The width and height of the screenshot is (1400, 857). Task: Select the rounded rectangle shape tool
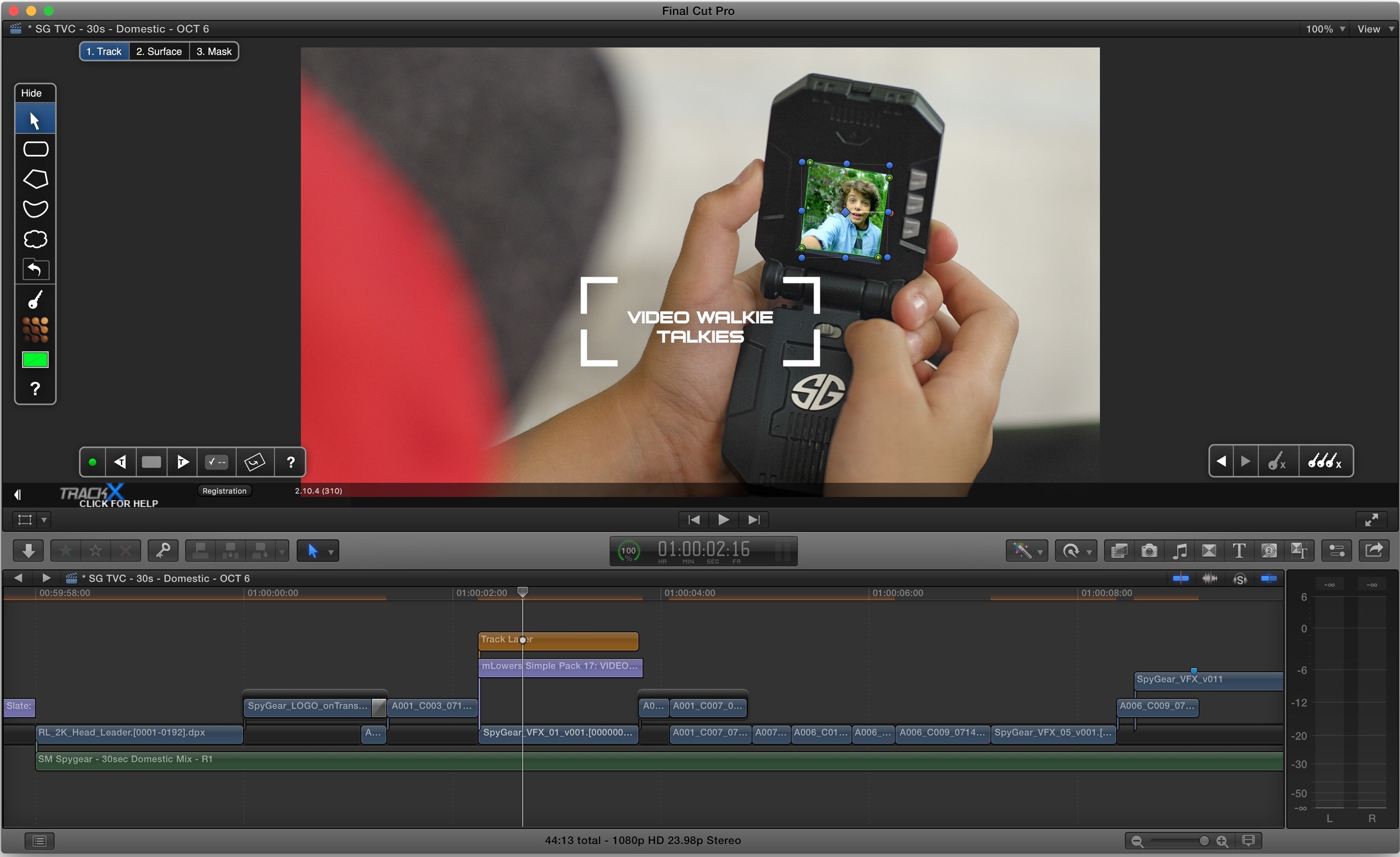coord(35,149)
